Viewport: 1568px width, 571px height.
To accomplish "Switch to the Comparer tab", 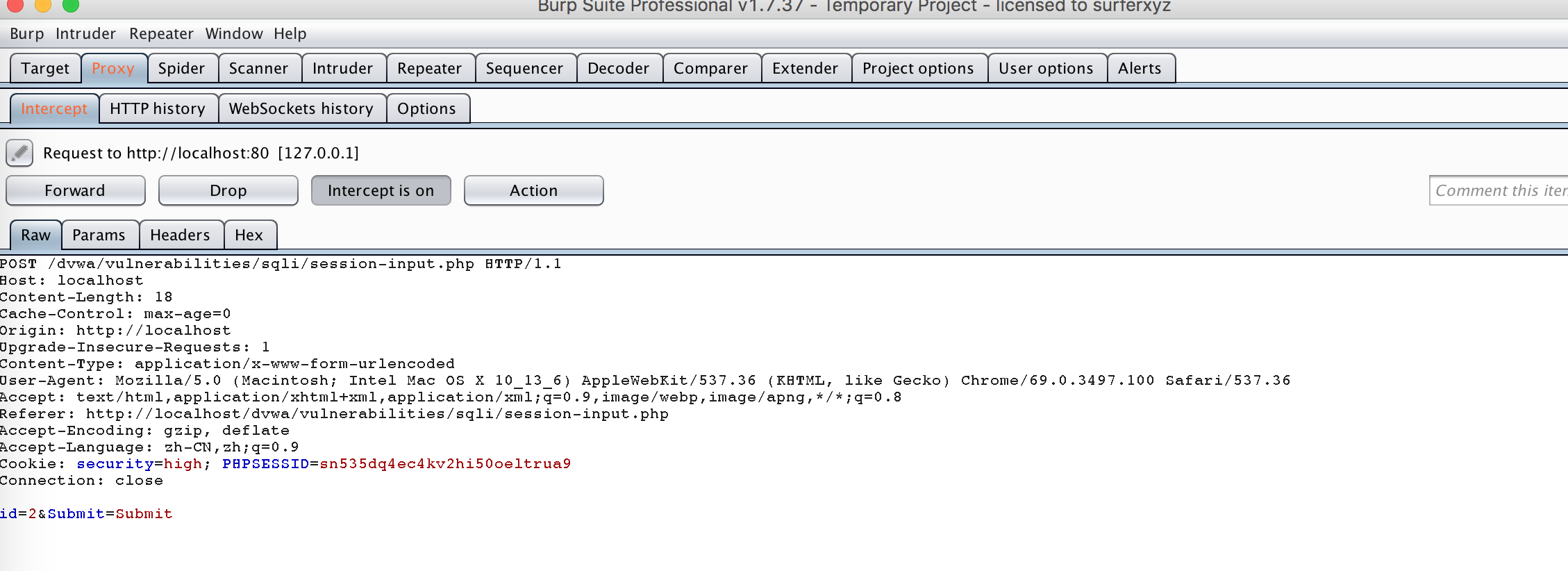I will pos(710,68).
